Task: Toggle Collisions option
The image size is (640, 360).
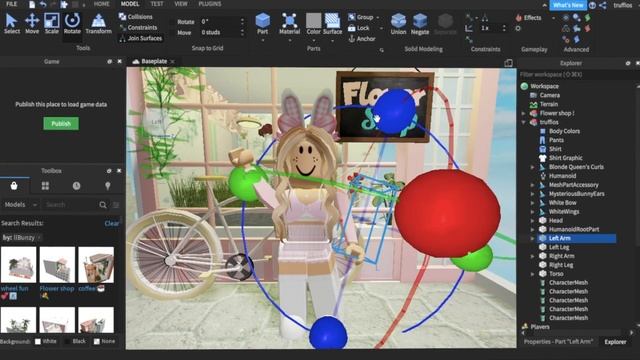Action: pos(136,17)
